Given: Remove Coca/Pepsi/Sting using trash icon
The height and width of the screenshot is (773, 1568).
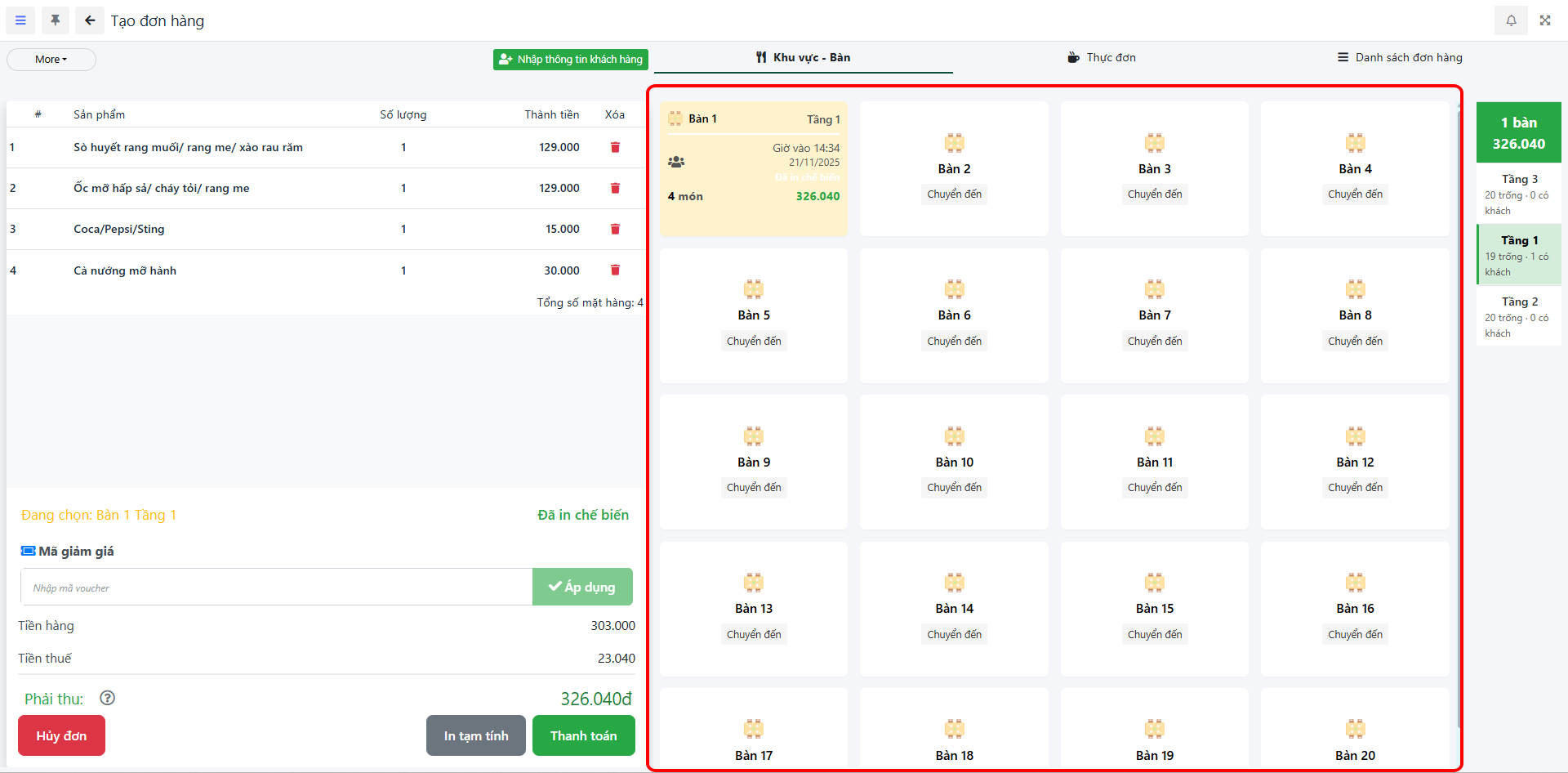Looking at the screenshot, I should (615, 230).
